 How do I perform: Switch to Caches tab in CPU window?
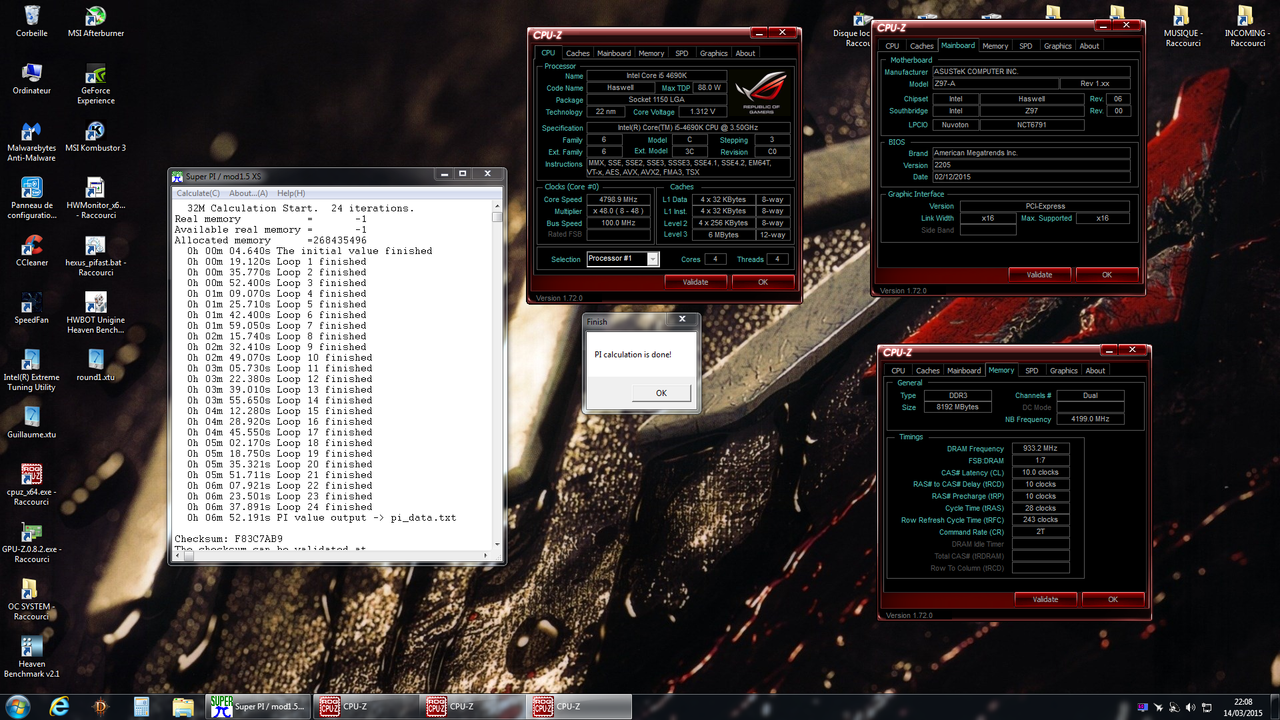(577, 53)
